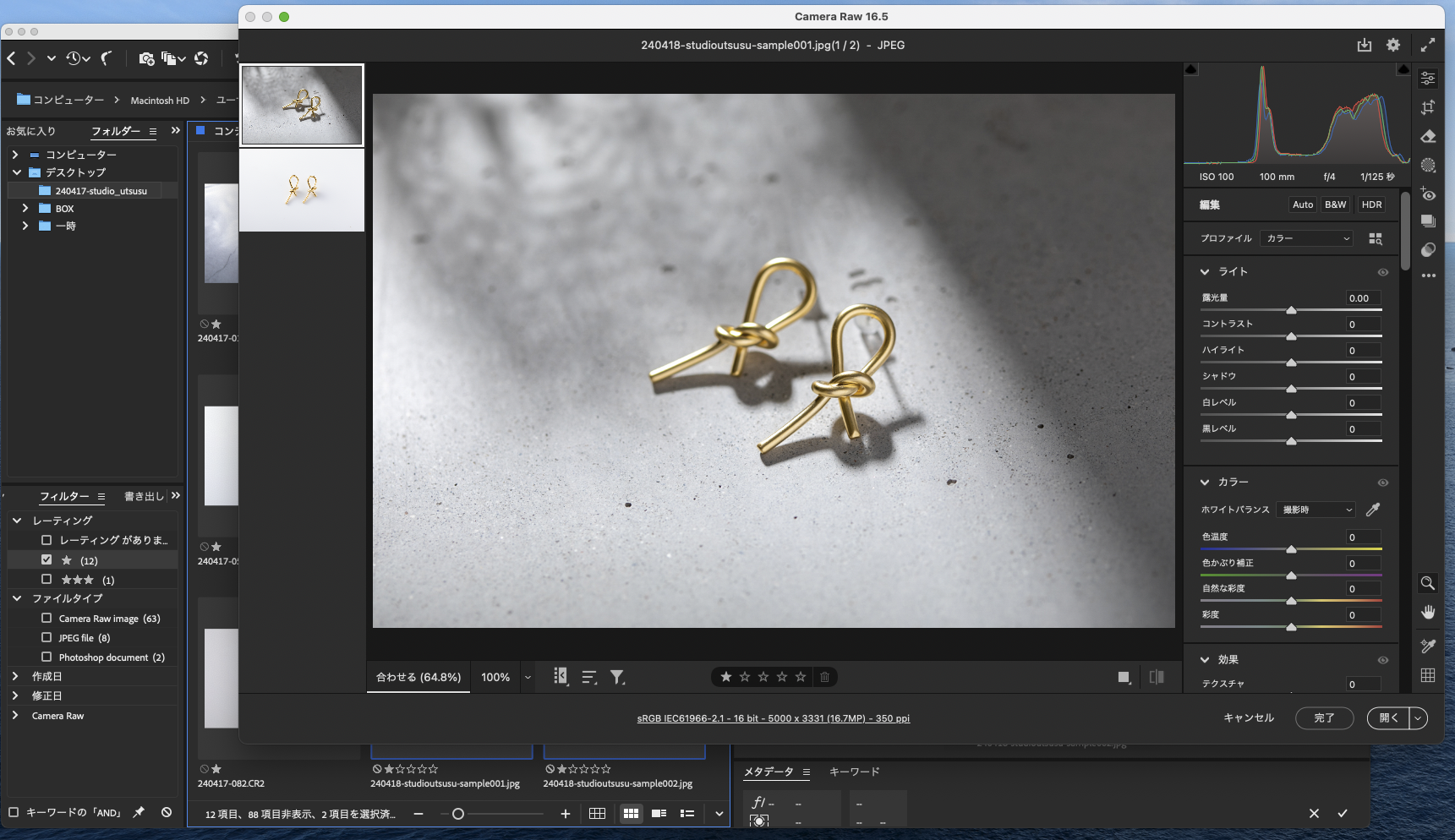Viewport: 1455px width, 840px height.
Task: Click the White Balance eyedropper icon
Action: click(x=1373, y=510)
